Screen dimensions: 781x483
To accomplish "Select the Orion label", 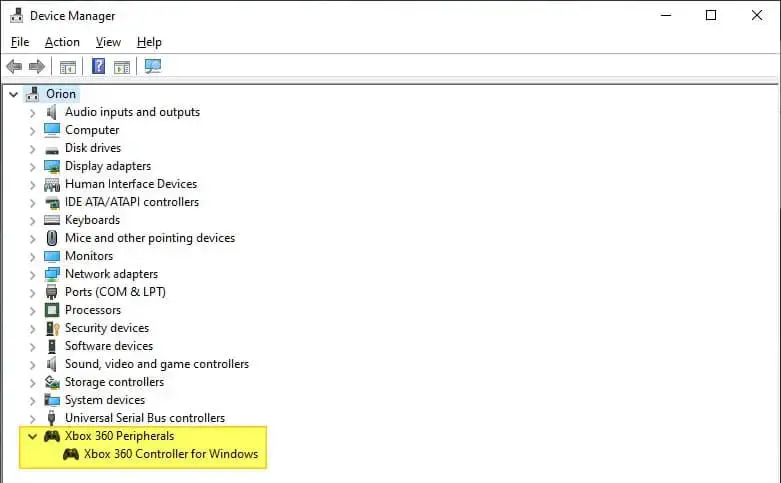I will (x=61, y=94).
